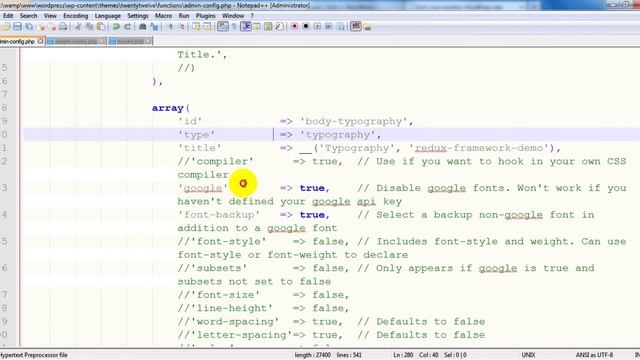This screenshot has width=640, height=360.
Task: Click the Save All toolbar icon
Action: (x=29, y=27)
